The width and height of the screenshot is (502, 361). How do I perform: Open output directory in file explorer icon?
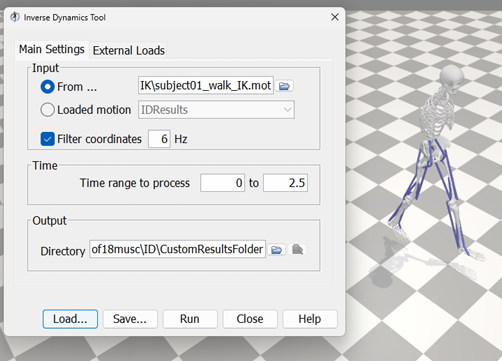[297, 249]
